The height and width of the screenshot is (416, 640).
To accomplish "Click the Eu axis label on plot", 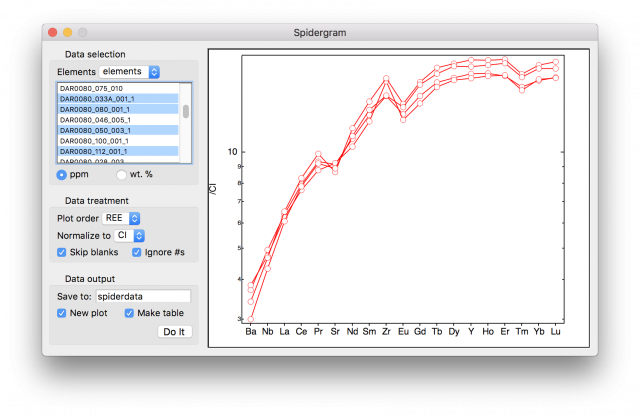I will click(x=403, y=331).
